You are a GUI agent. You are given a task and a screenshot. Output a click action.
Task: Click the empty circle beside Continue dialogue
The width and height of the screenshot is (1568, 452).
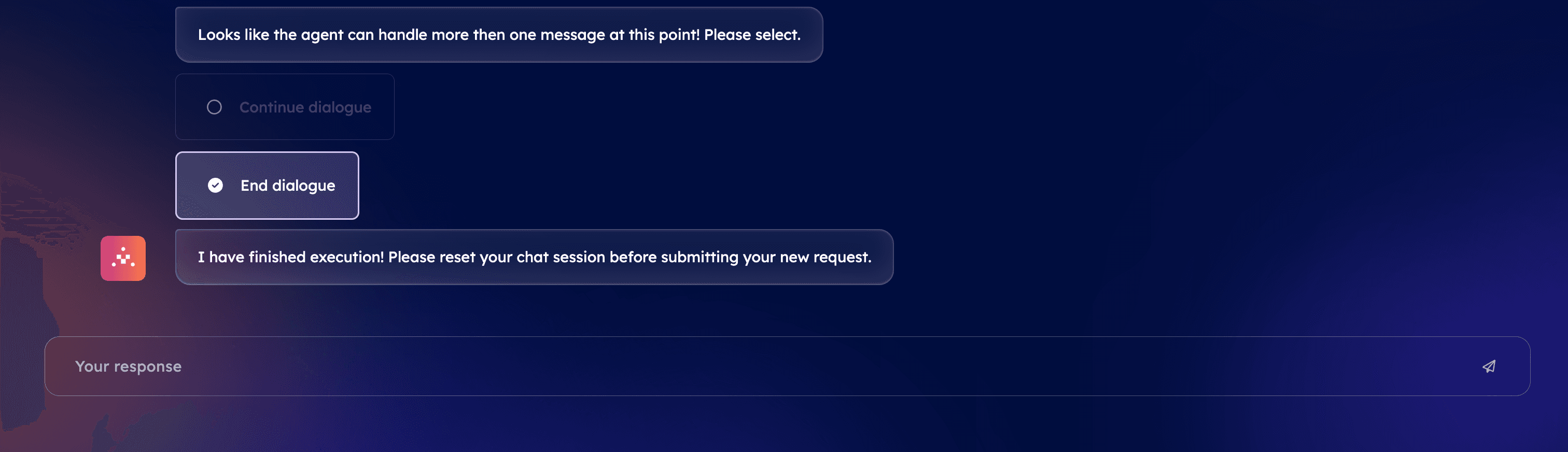214,107
